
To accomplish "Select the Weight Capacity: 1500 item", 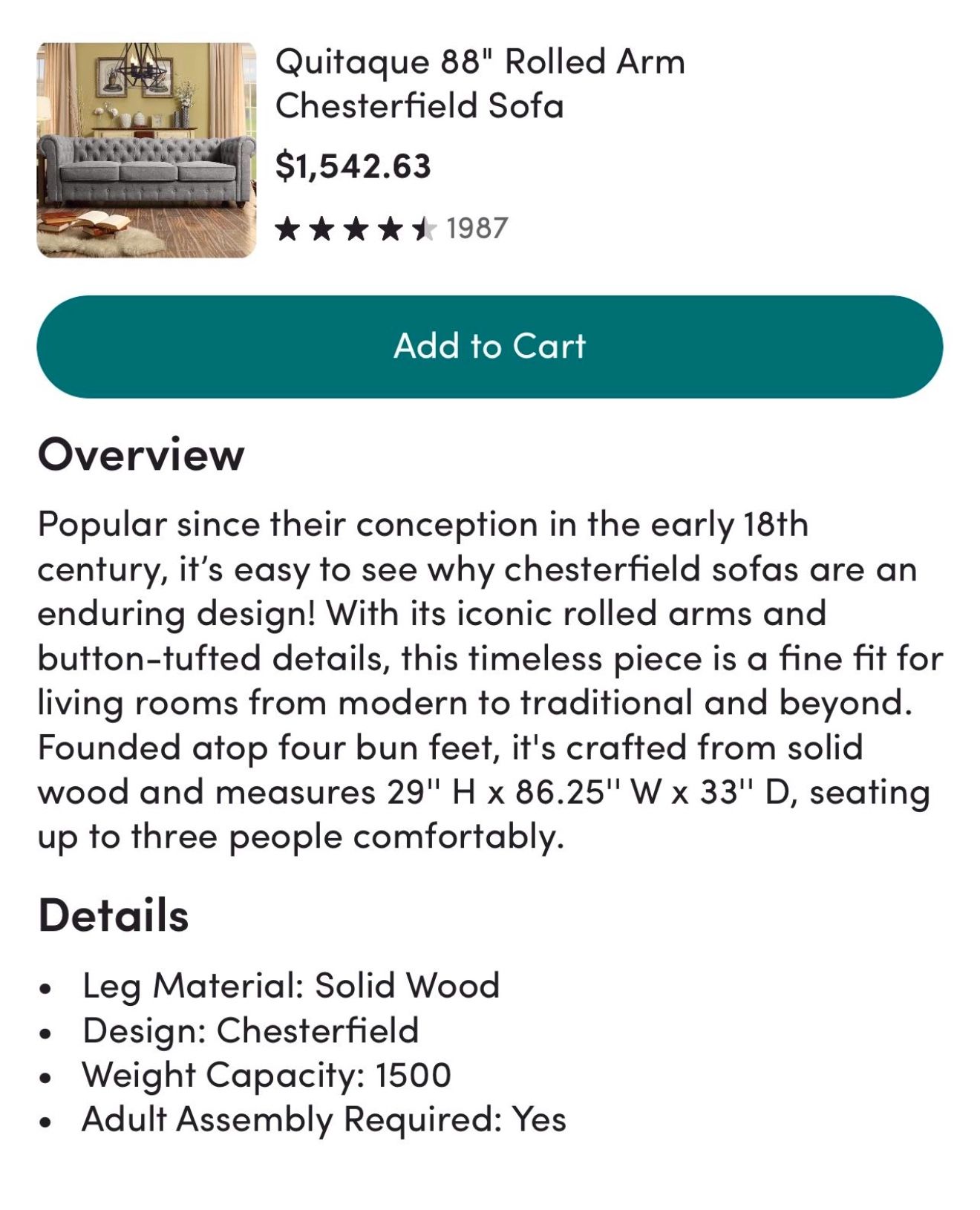I will tap(267, 1075).
